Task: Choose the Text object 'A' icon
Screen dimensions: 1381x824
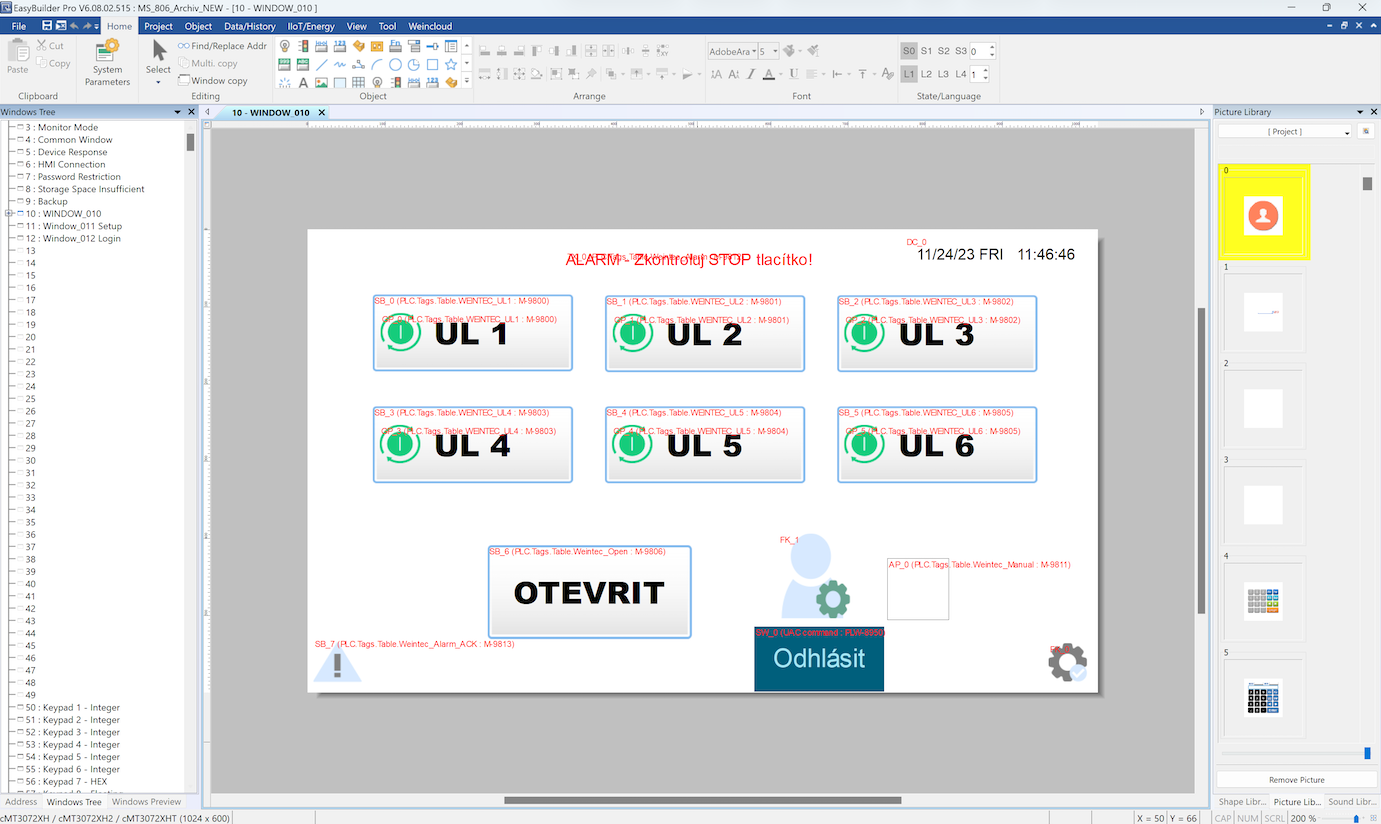Action: coord(303,82)
